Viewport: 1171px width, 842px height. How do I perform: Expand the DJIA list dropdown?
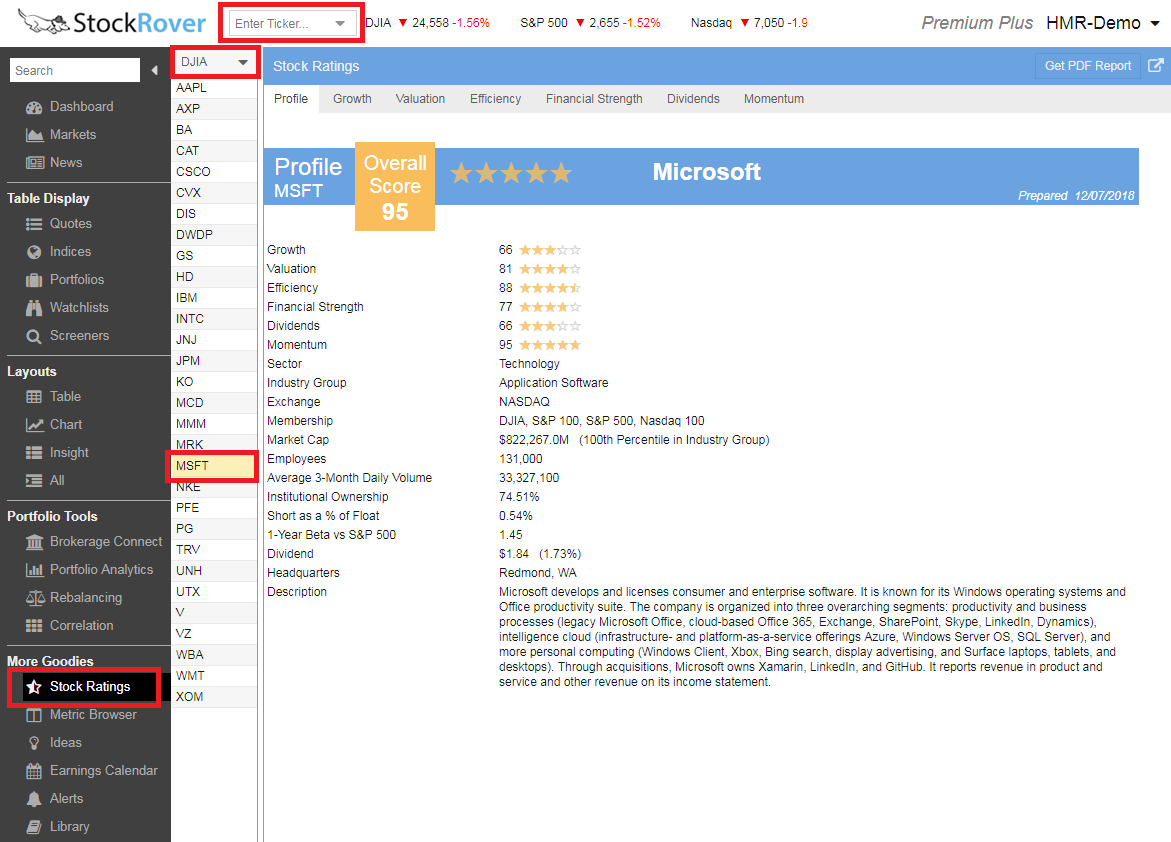point(242,63)
